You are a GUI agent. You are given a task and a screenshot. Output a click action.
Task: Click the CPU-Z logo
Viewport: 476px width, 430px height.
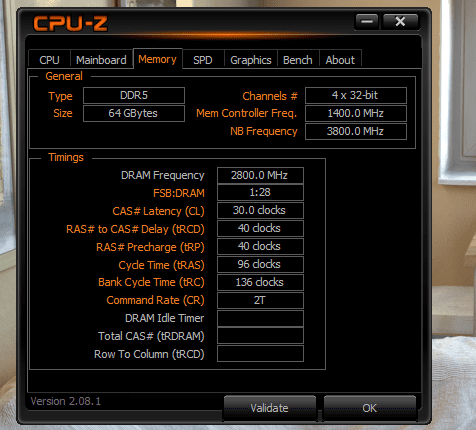(x=70, y=24)
